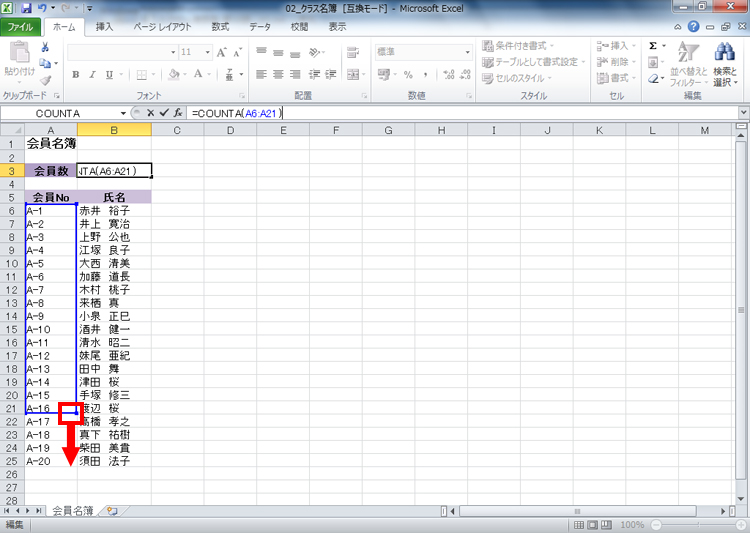
Task: Click column header C
Action: pyautogui.click(x=177, y=130)
